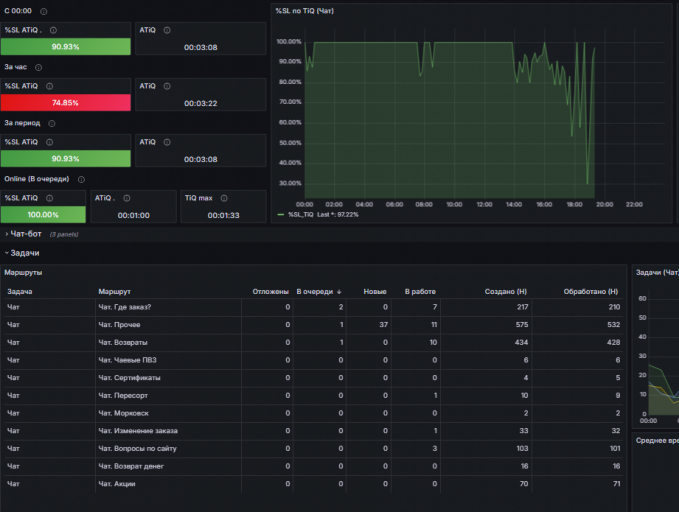The width and height of the screenshot is (679, 512).
Task: Click the green 100.00% Online SL bar
Action: tap(43, 214)
